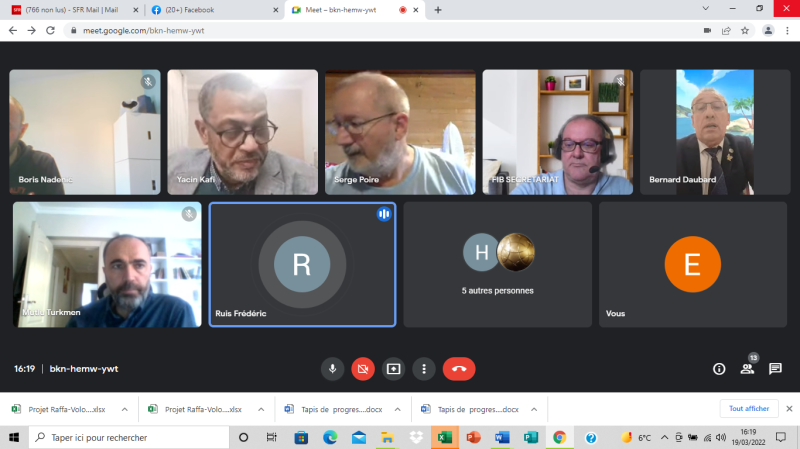Open the Chrome tab search chevron
800x449 pixels.
(711, 9)
